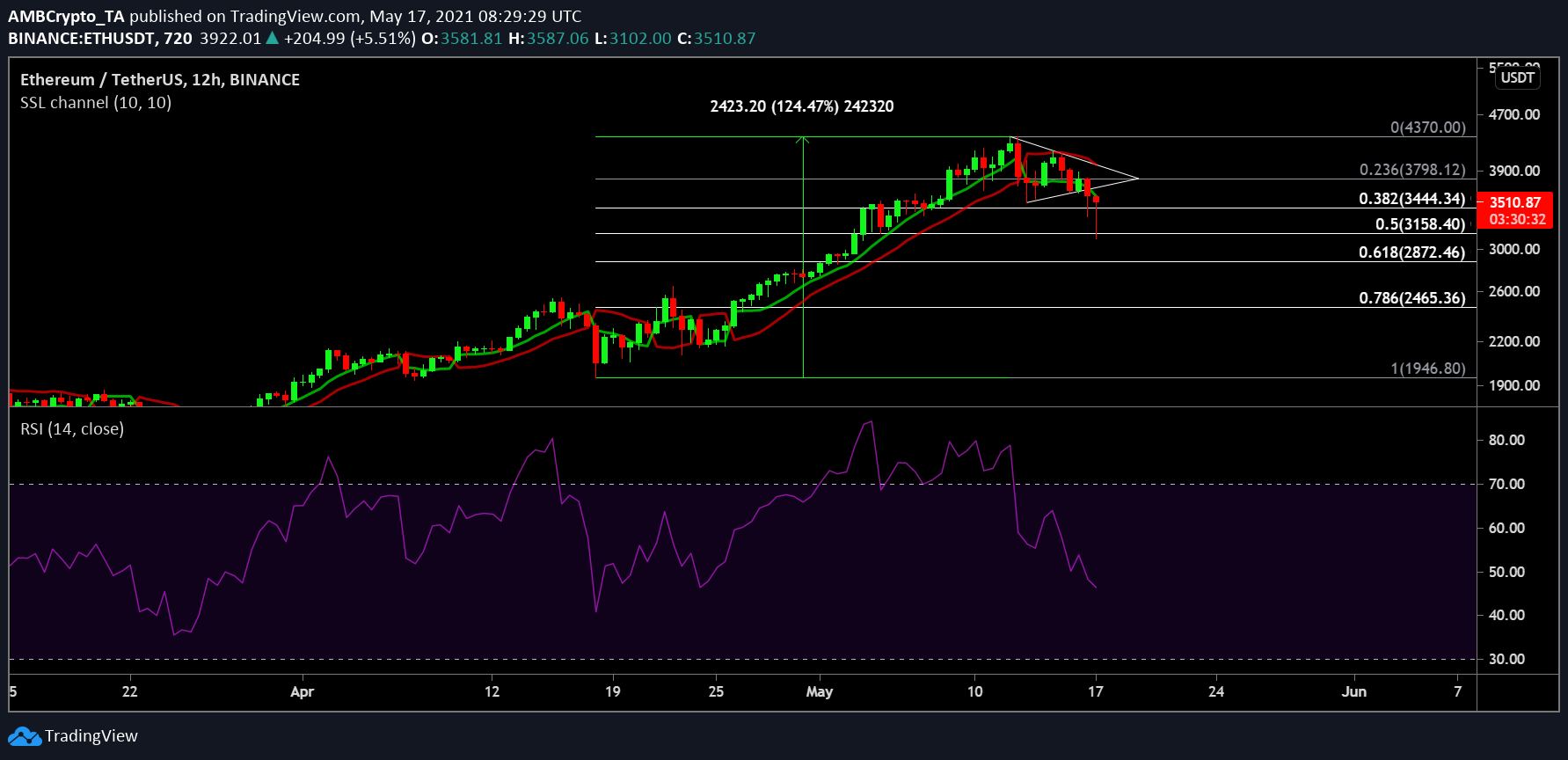1568x760 pixels.
Task: Click the Apr date on time axis
Action: coord(303,691)
